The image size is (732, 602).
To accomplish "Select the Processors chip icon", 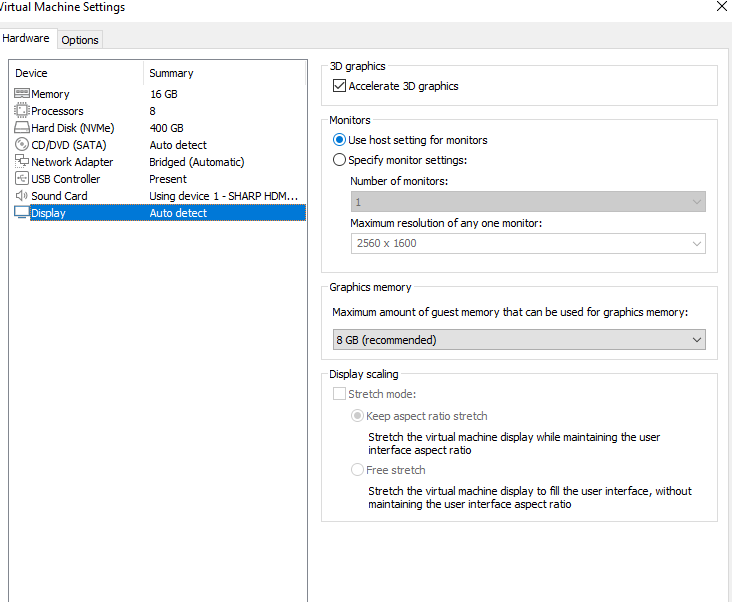I will click(x=22, y=111).
